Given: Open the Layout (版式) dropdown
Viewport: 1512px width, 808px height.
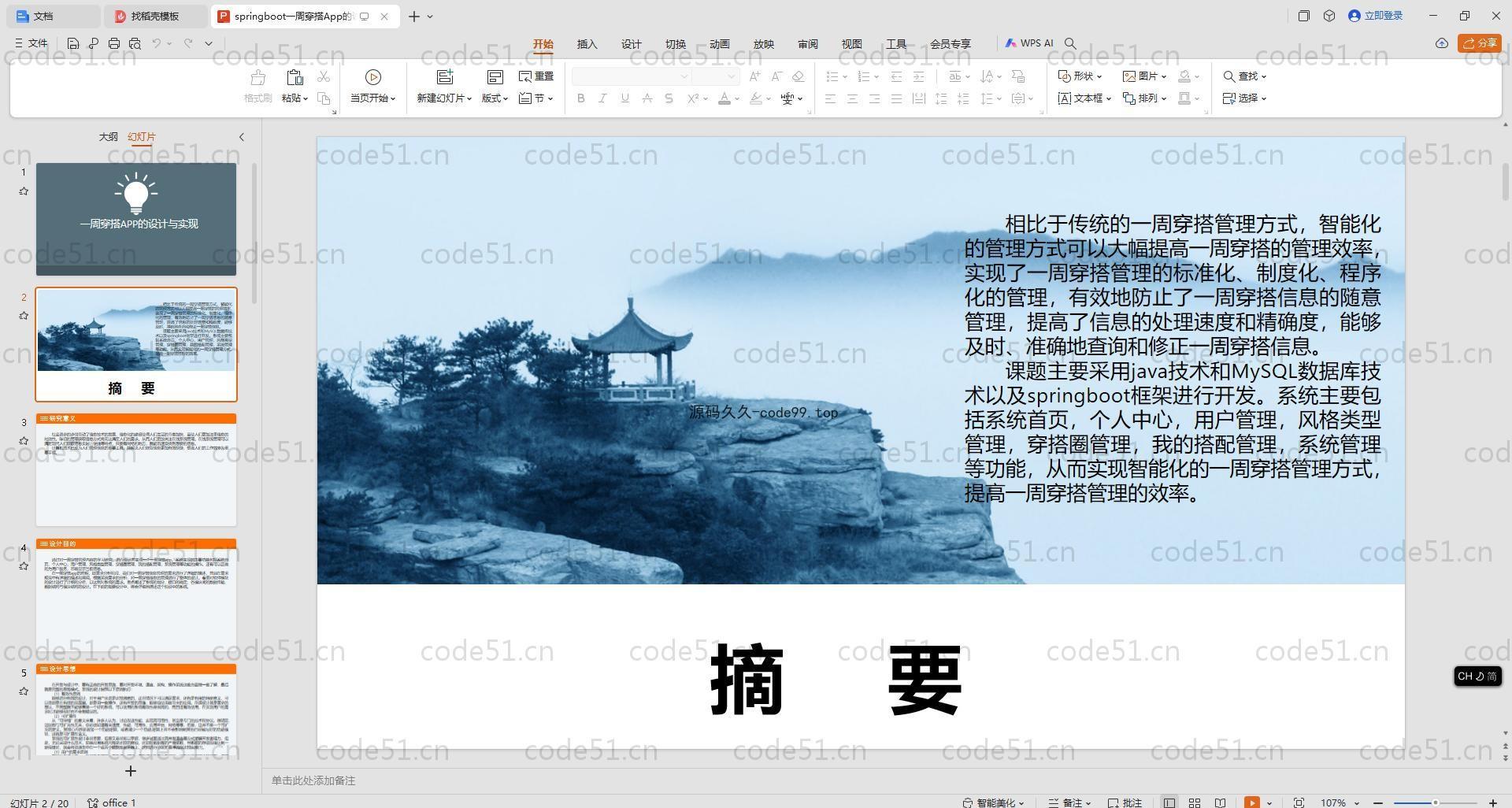Looking at the screenshot, I should pos(495,98).
